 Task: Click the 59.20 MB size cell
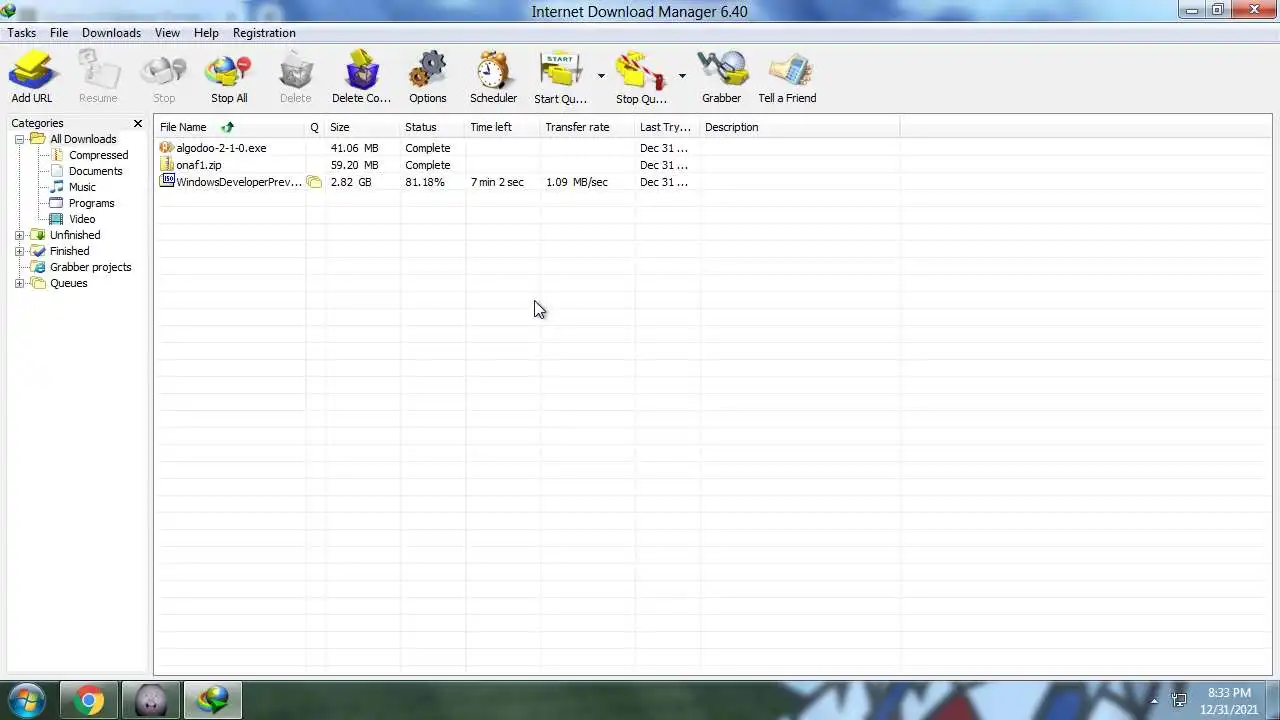pyautogui.click(x=355, y=165)
